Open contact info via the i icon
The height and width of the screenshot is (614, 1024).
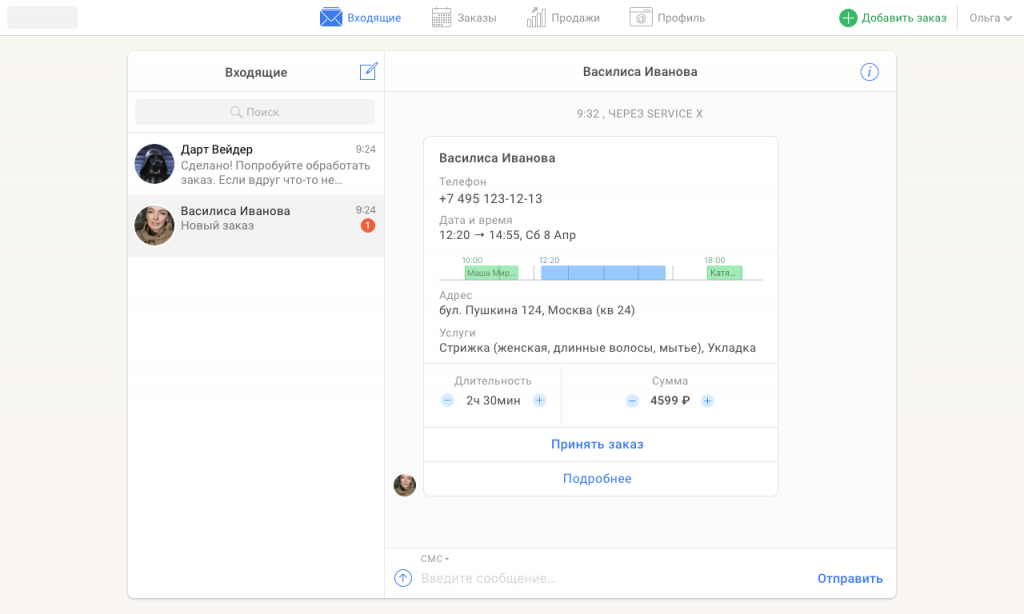pyautogui.click(x=869, y=72)
